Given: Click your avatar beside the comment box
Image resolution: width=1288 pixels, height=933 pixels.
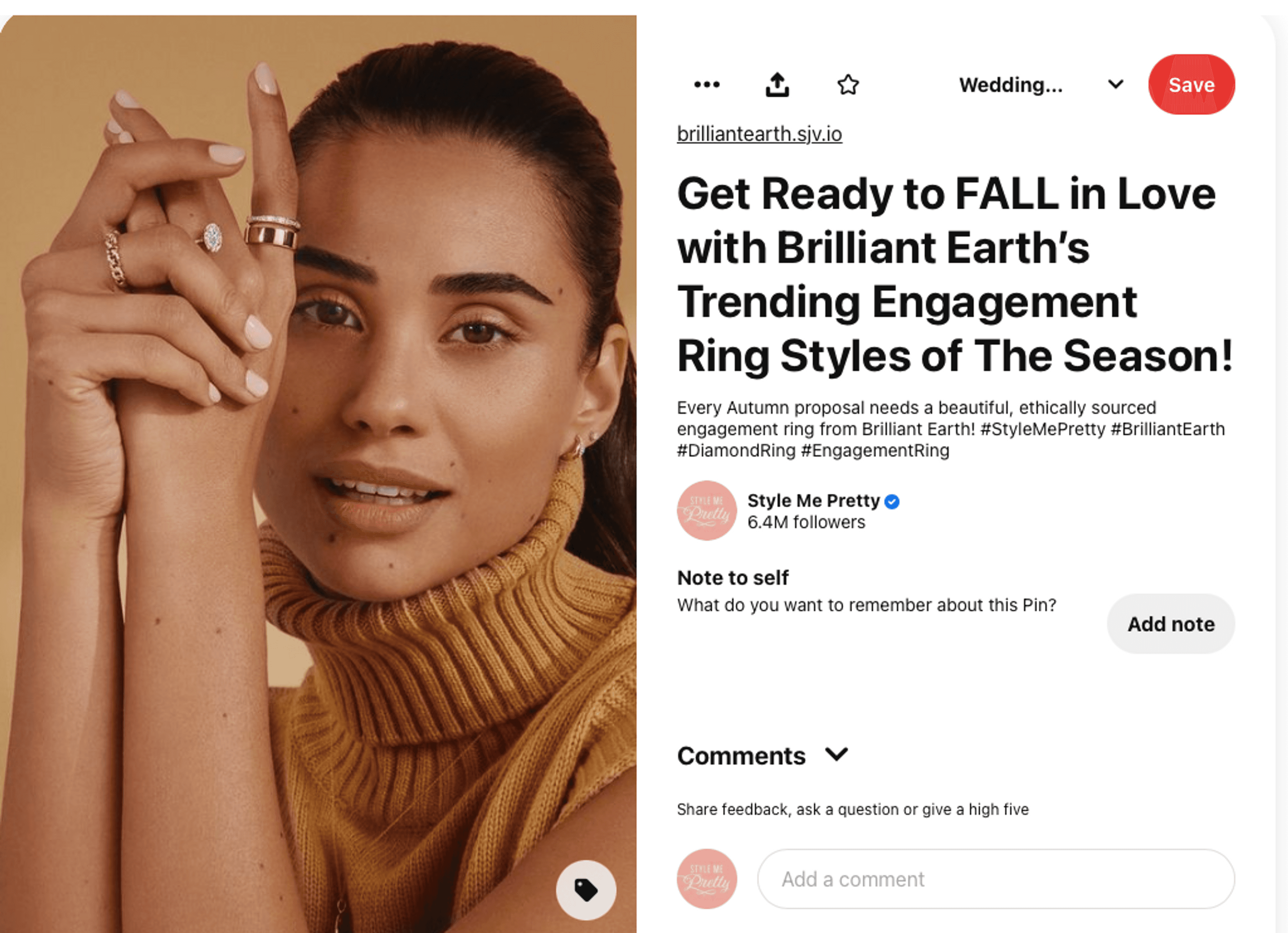Looking at the screenshot, I should [706, 878].
